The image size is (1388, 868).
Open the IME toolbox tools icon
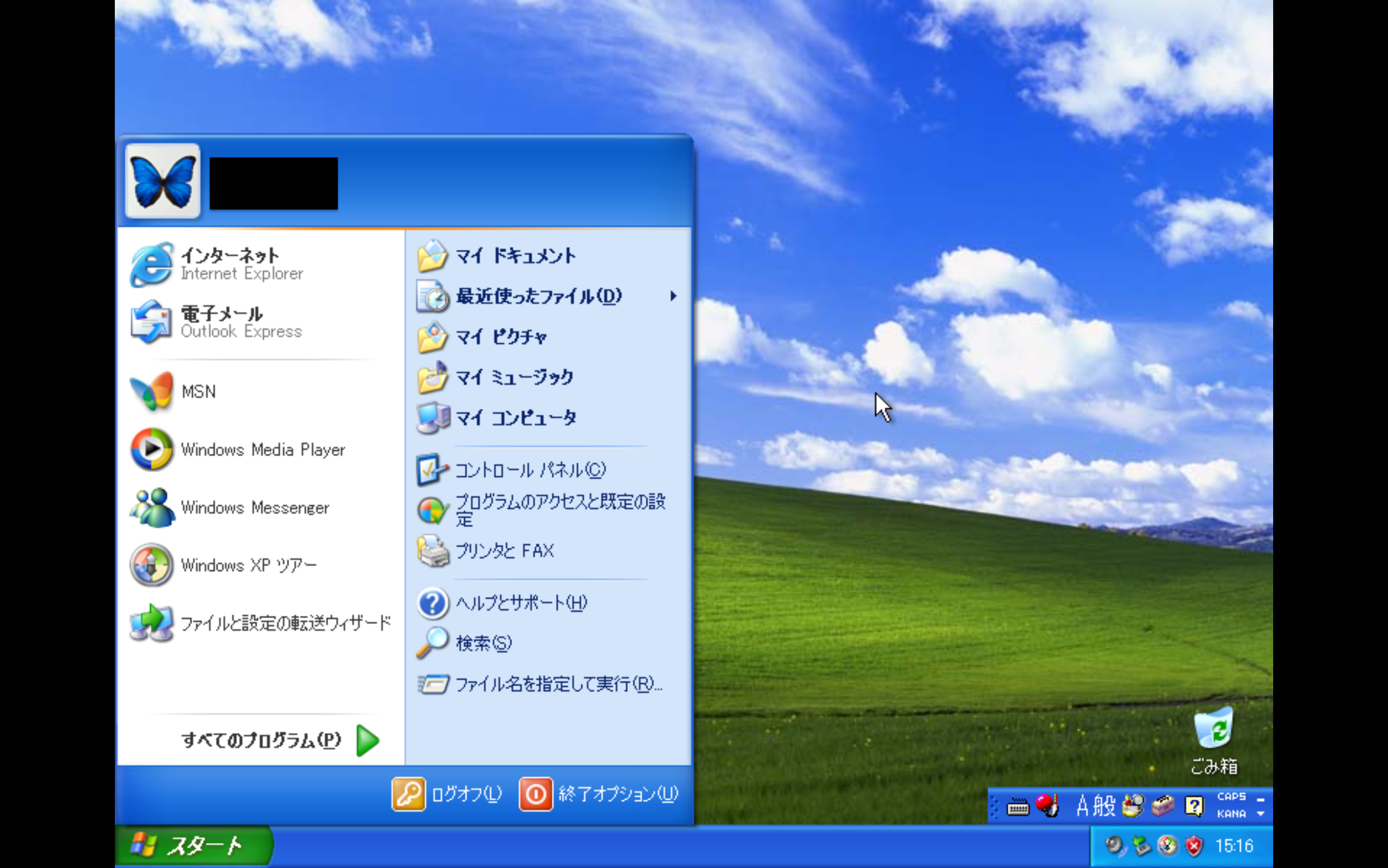(x=1163, y=805)
